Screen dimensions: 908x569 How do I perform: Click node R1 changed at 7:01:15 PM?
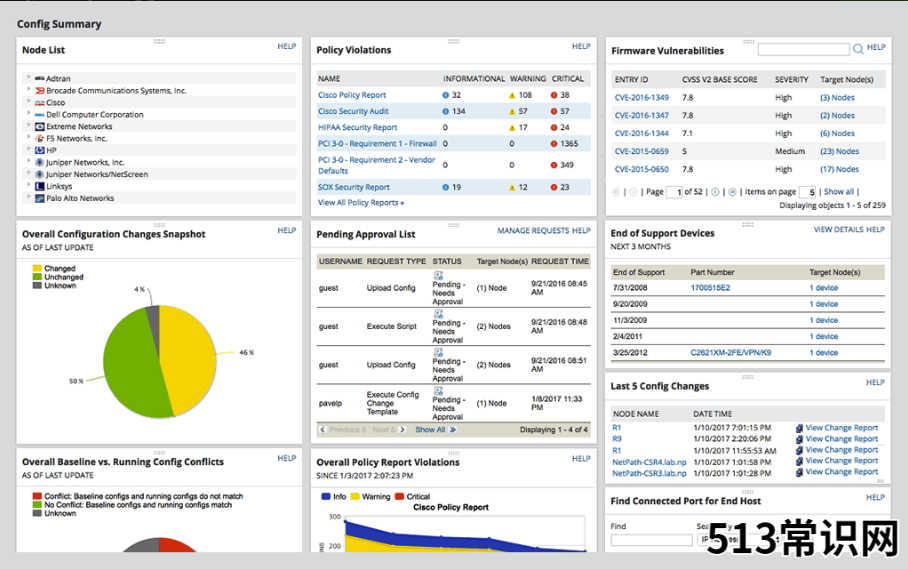click(x=617, y=428)
